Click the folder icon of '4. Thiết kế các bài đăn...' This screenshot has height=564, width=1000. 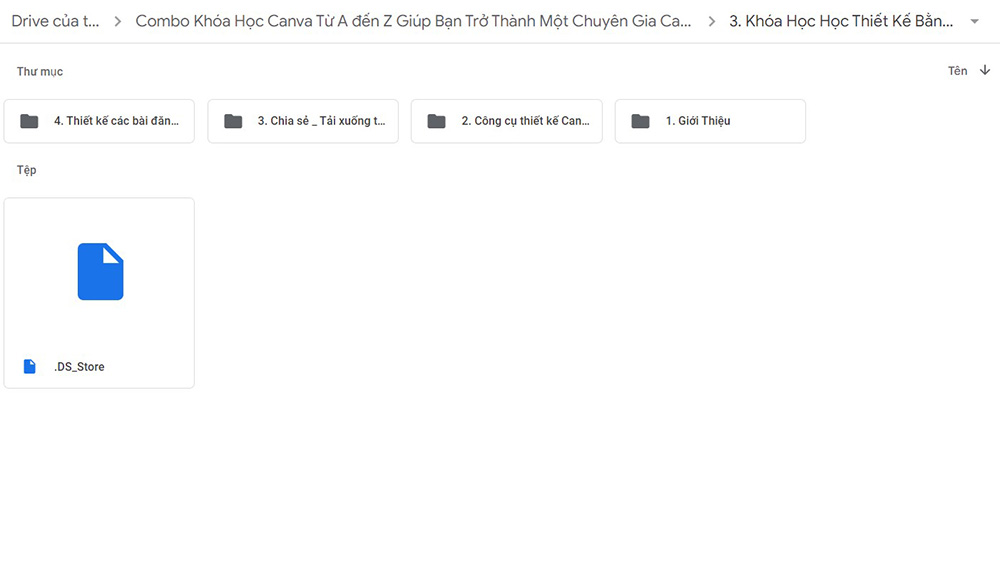click(x=29, y=121)
